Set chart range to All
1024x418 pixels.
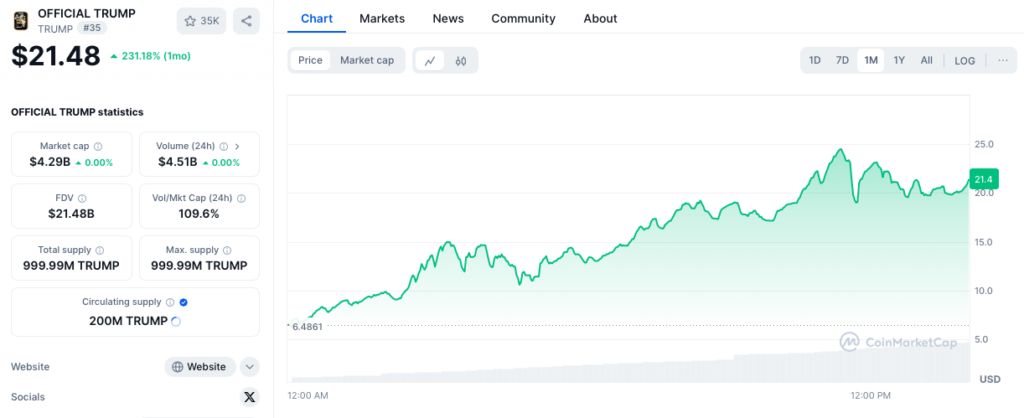(x=927, y=61)
